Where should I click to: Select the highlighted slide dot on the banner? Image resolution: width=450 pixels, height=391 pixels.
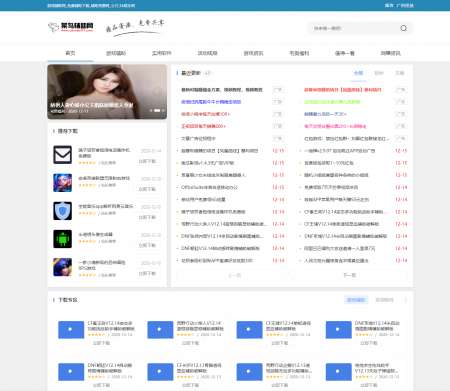tap(157, 110)
